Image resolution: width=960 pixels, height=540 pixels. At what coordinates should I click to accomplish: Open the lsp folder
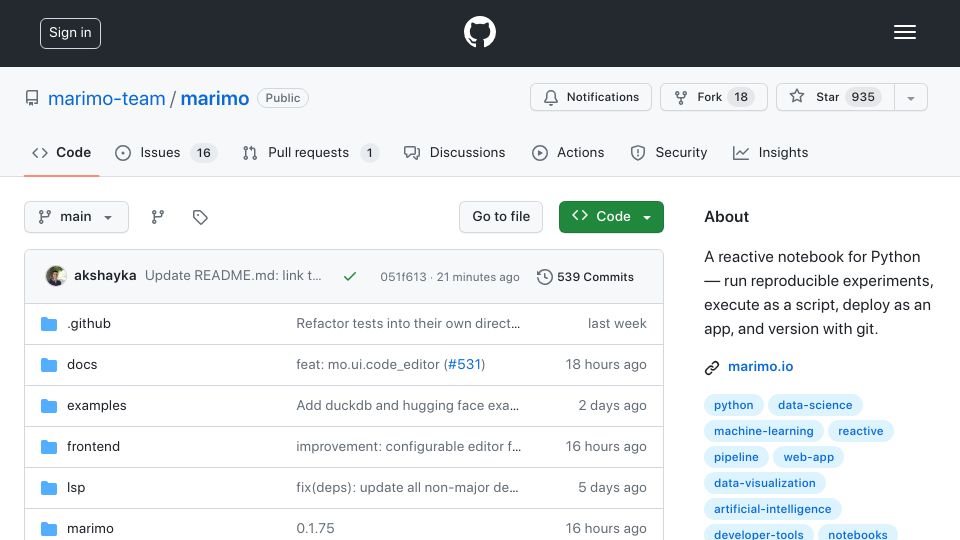click(x=76, y=487)
